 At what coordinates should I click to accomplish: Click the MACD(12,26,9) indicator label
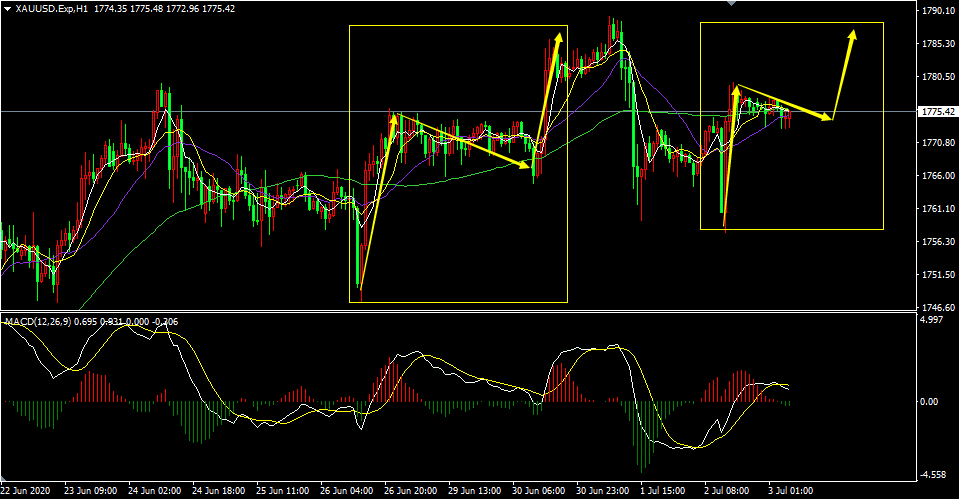coord(37,321)
